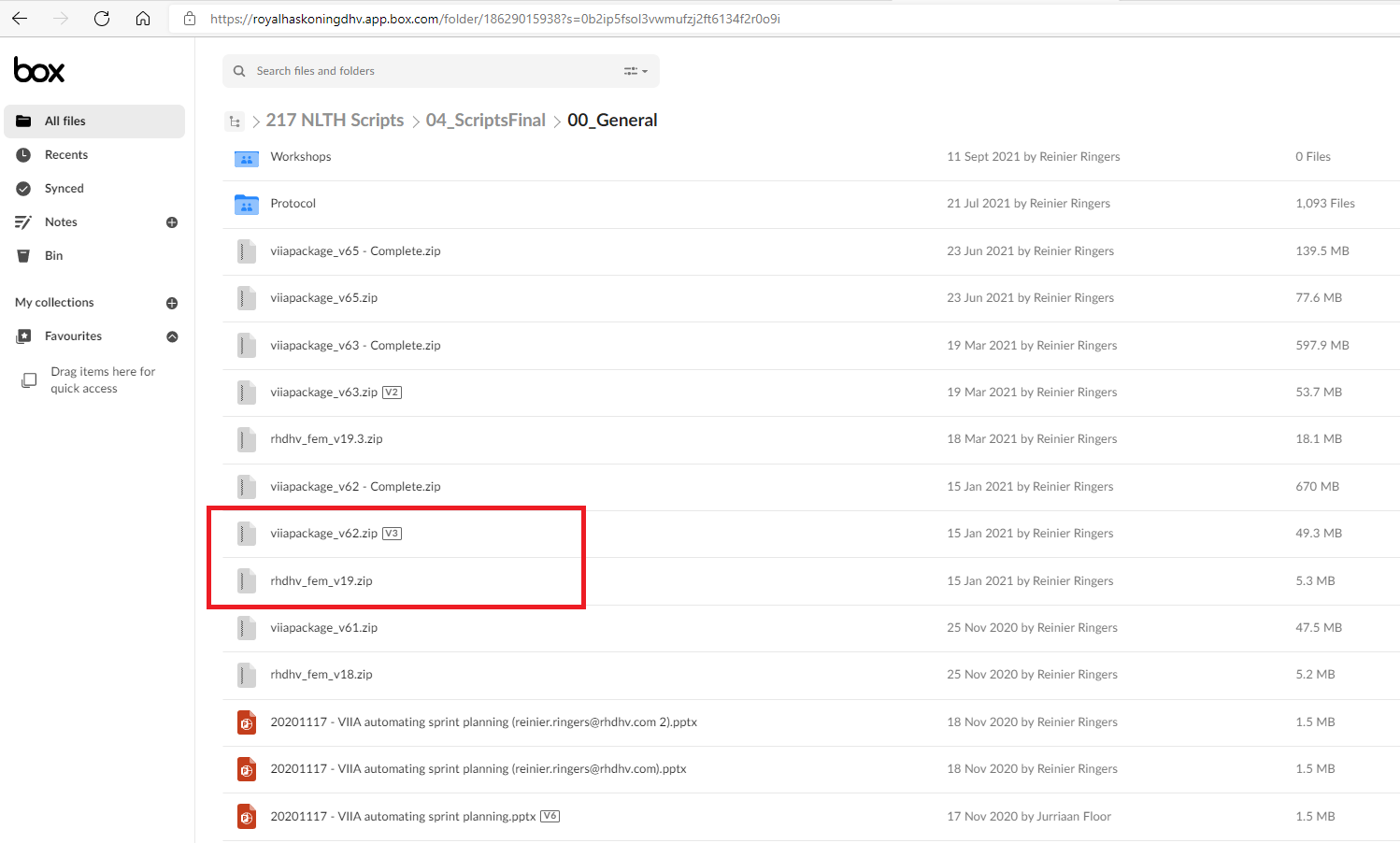The image size is (1400, 843).
Task: Click the '1,093 Files' count of Protocol
Action: tap(1324, 204)
